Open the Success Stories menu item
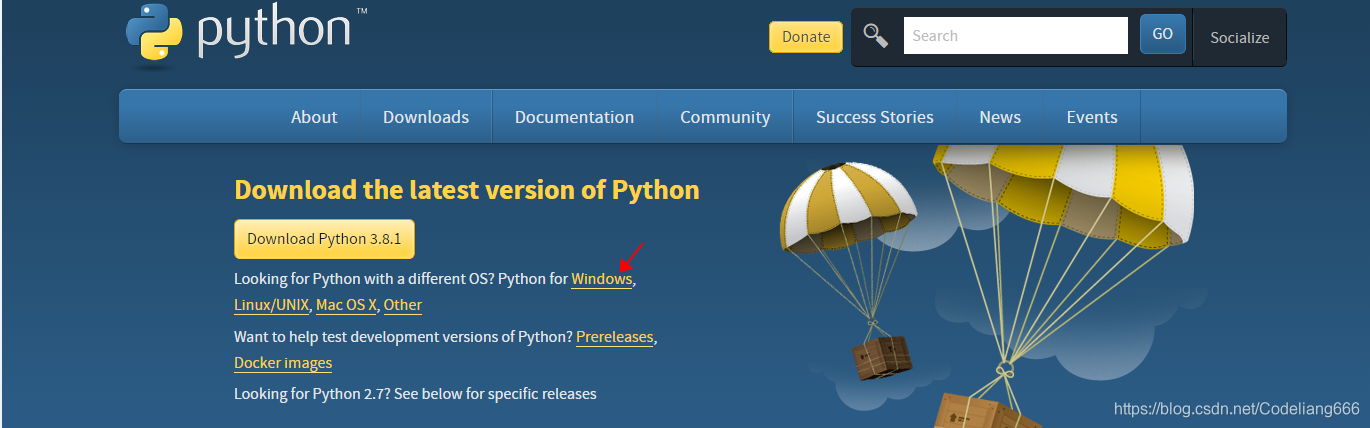 click(x=875, y=117)
